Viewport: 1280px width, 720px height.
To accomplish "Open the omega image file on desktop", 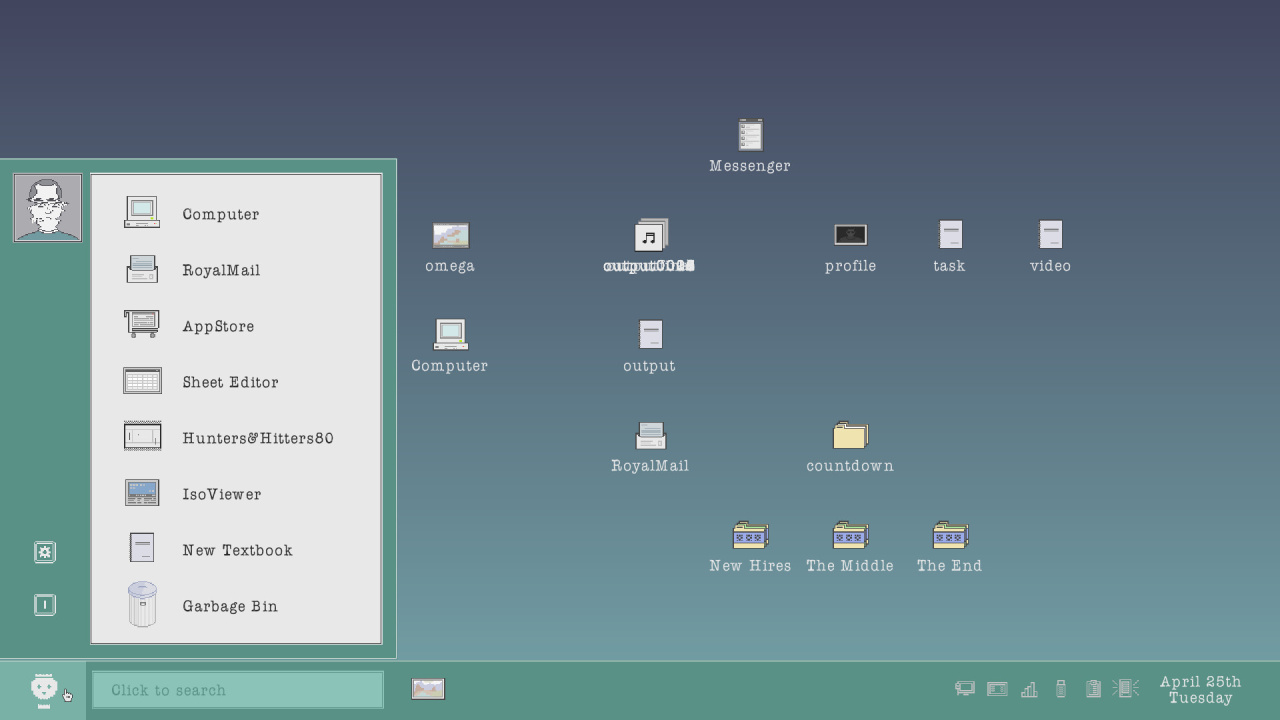I will click(x=450, y=236).
